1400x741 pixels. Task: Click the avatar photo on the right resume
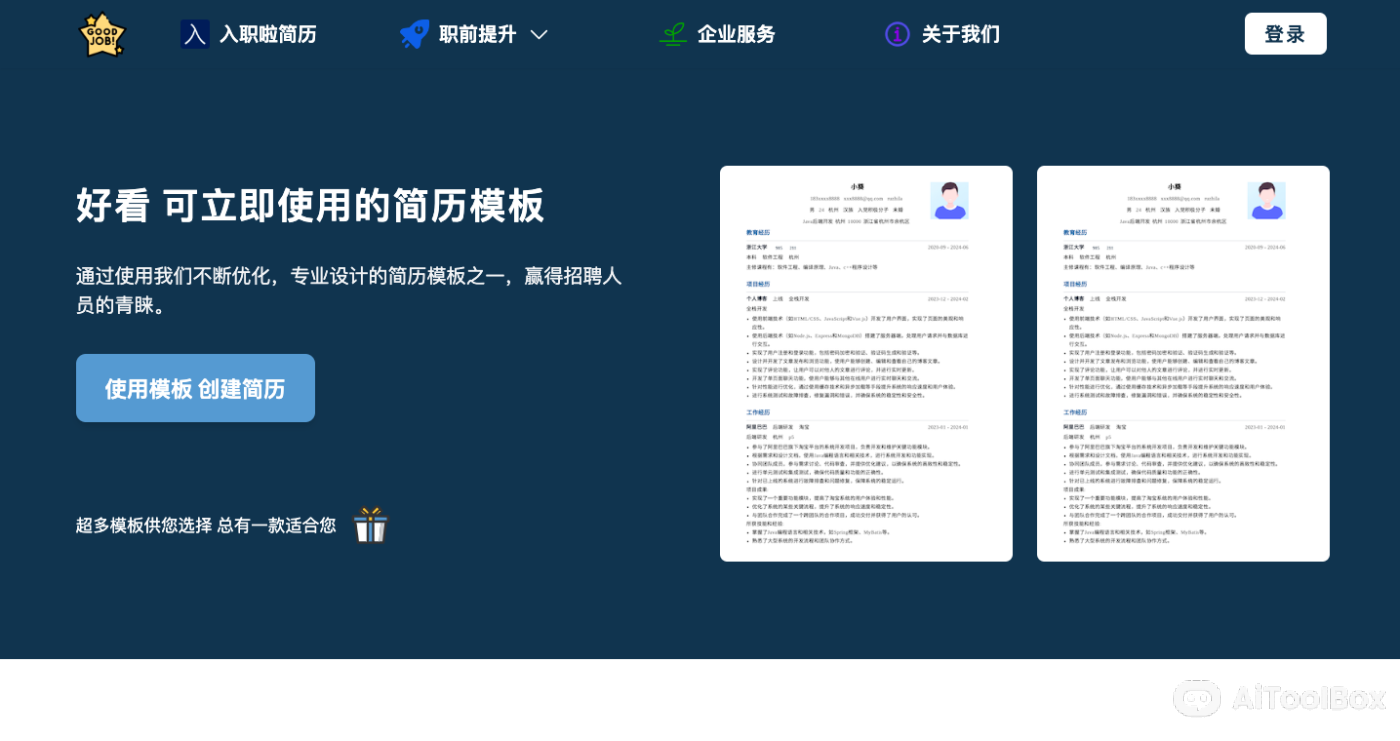(x=1267, y=200)
